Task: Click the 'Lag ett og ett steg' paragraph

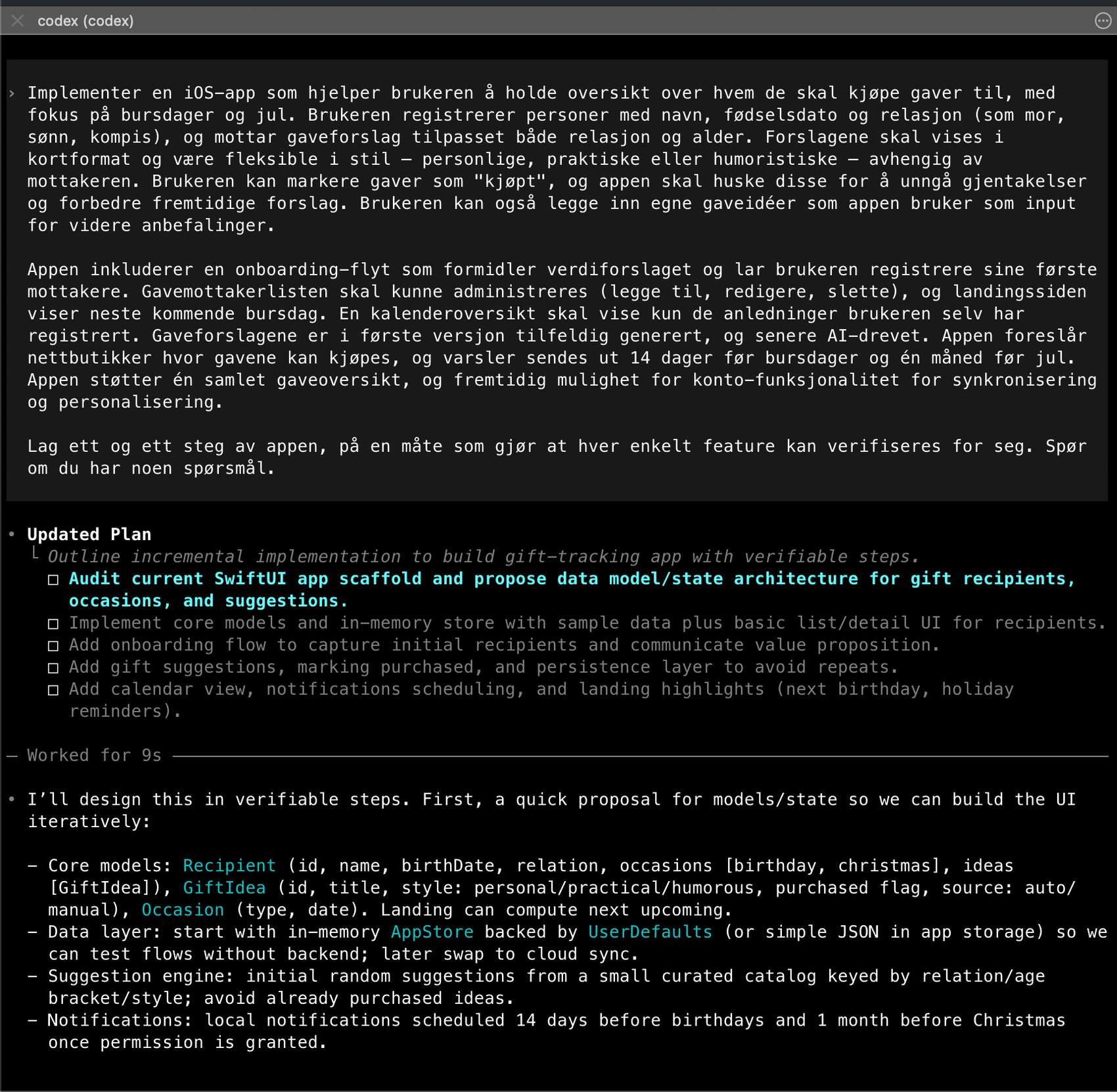Action: point(557,457)
